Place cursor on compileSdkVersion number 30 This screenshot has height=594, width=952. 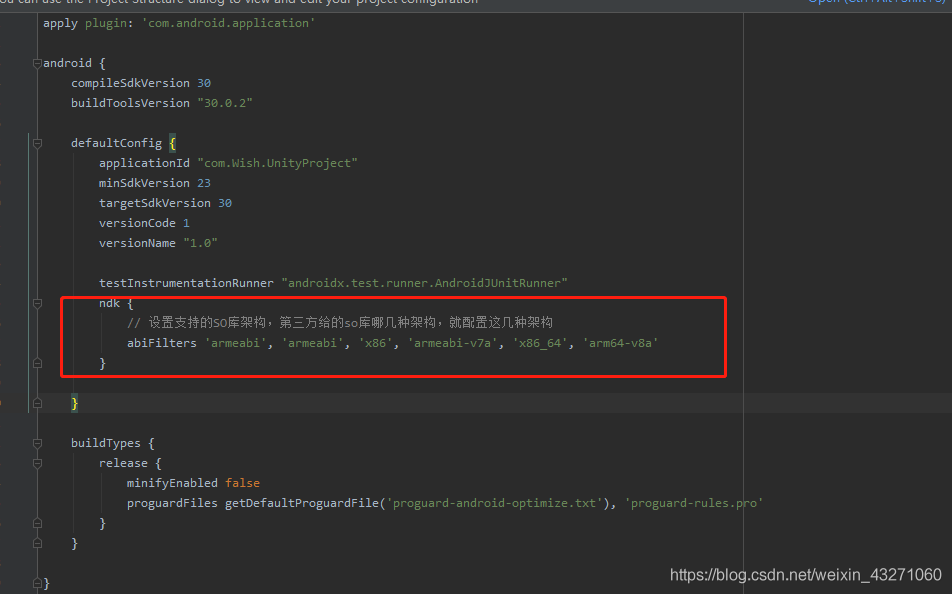204,83
